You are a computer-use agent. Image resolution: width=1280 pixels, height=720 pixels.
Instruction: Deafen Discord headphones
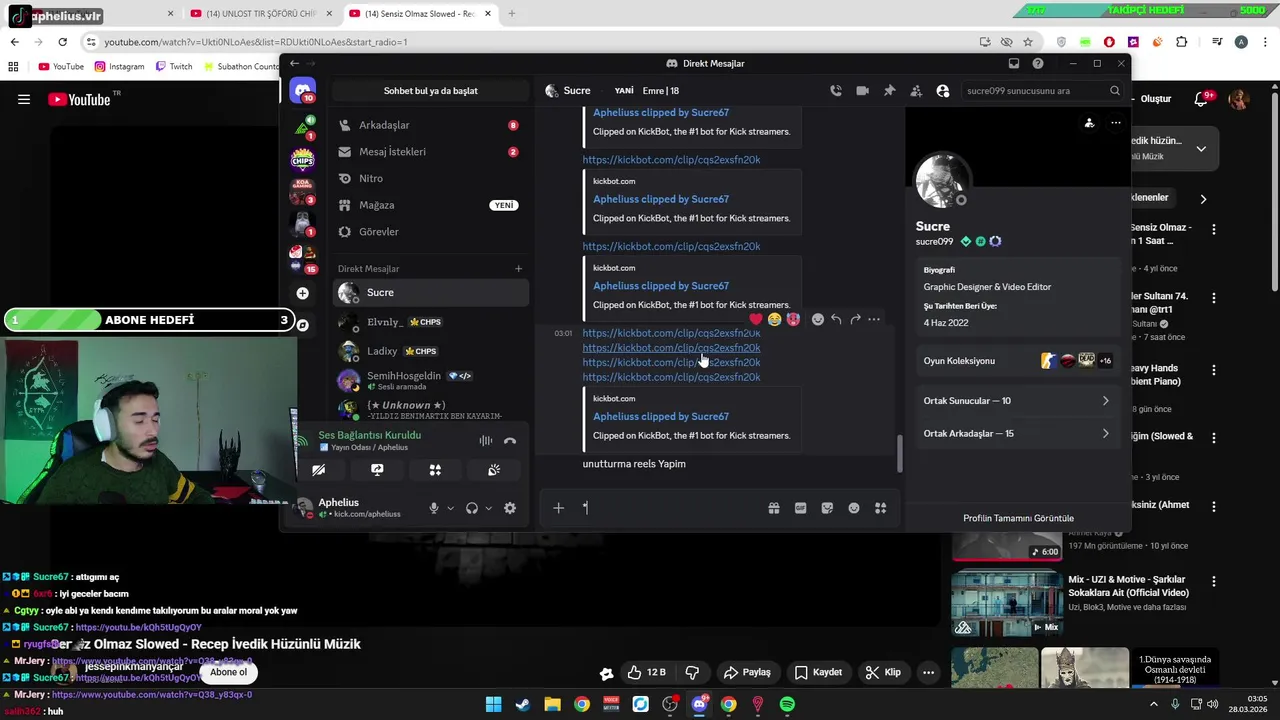click(x=471, y=509)
